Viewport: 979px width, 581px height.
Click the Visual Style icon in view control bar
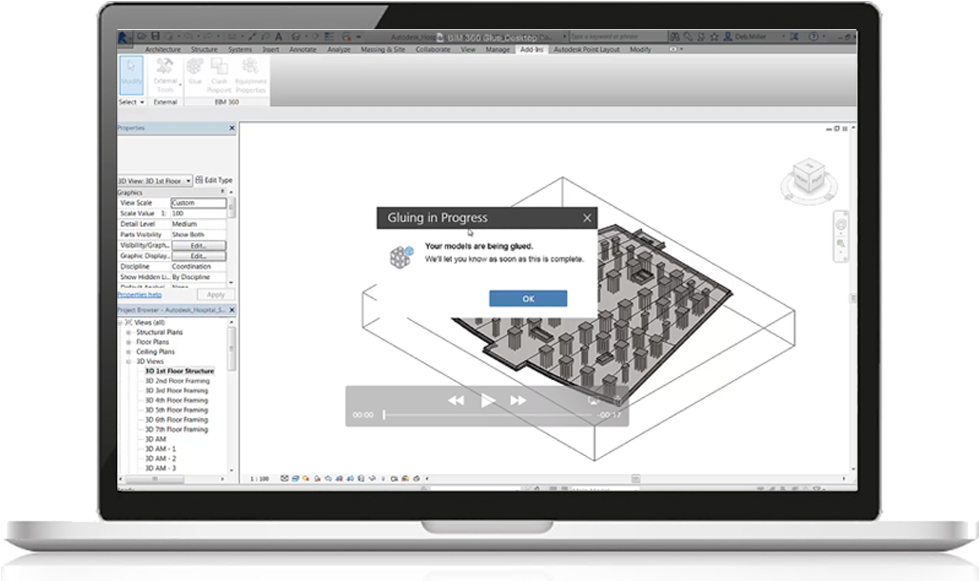click(x=295, y=479)
